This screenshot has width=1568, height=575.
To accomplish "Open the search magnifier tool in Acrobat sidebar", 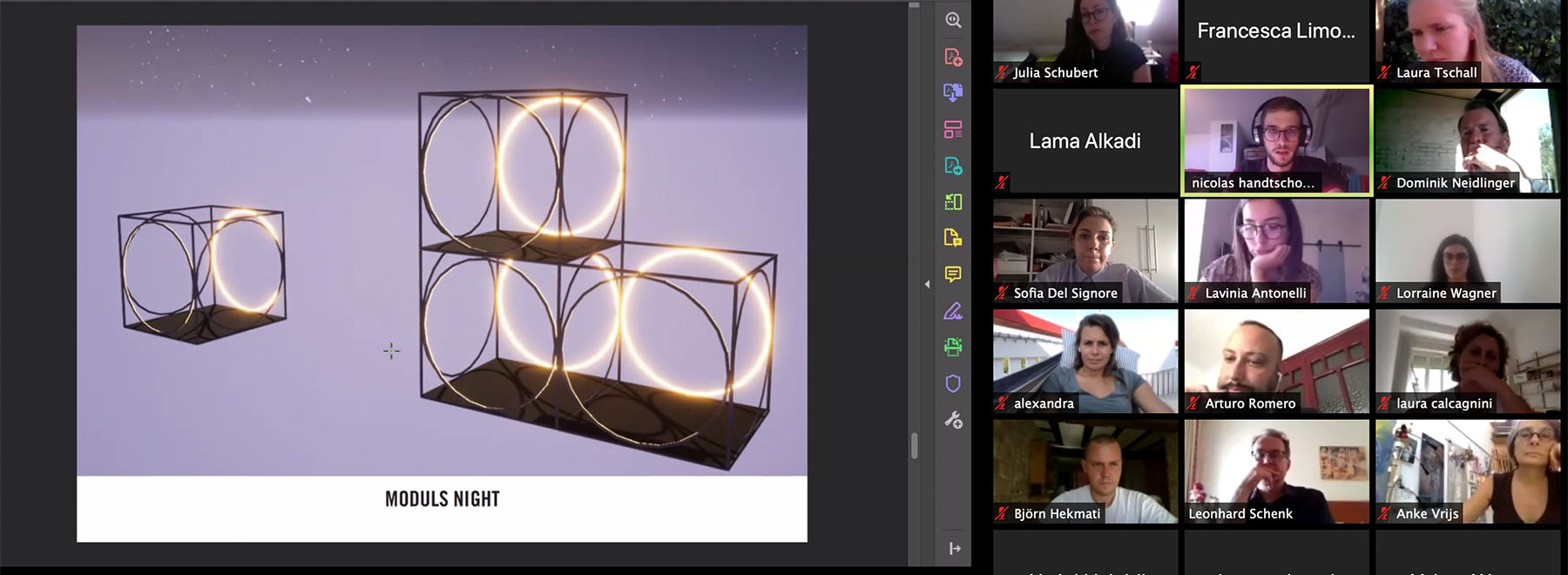I will [953, 20].
